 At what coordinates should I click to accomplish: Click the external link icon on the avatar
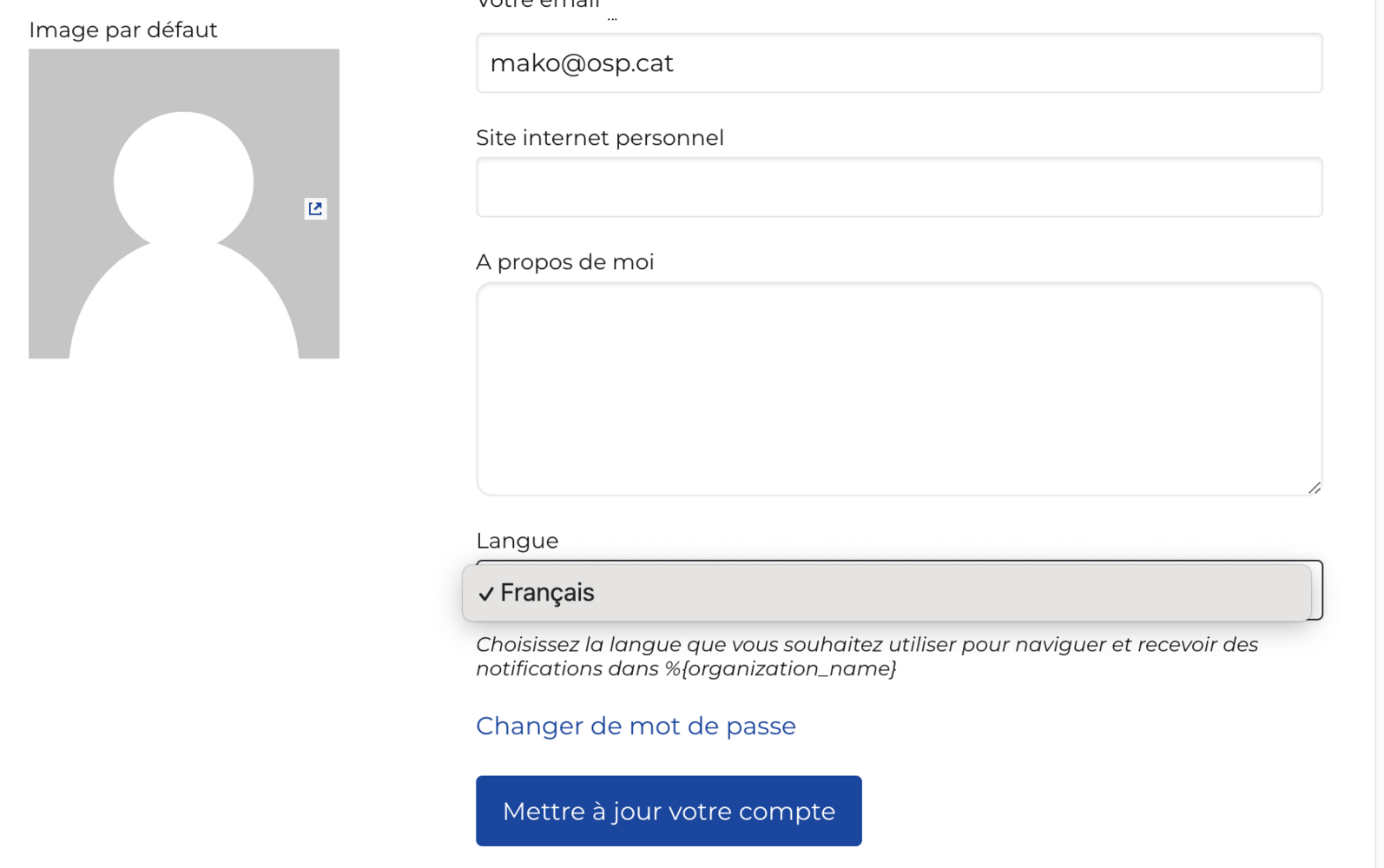tap(315, 208)
